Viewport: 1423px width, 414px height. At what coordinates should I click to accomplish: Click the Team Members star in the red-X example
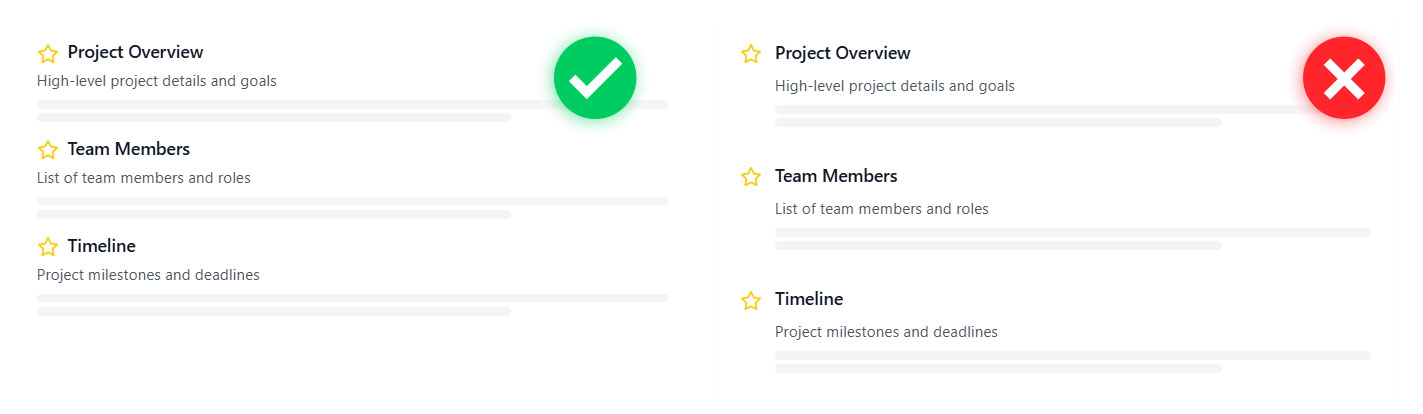click(x=751, y=177)
